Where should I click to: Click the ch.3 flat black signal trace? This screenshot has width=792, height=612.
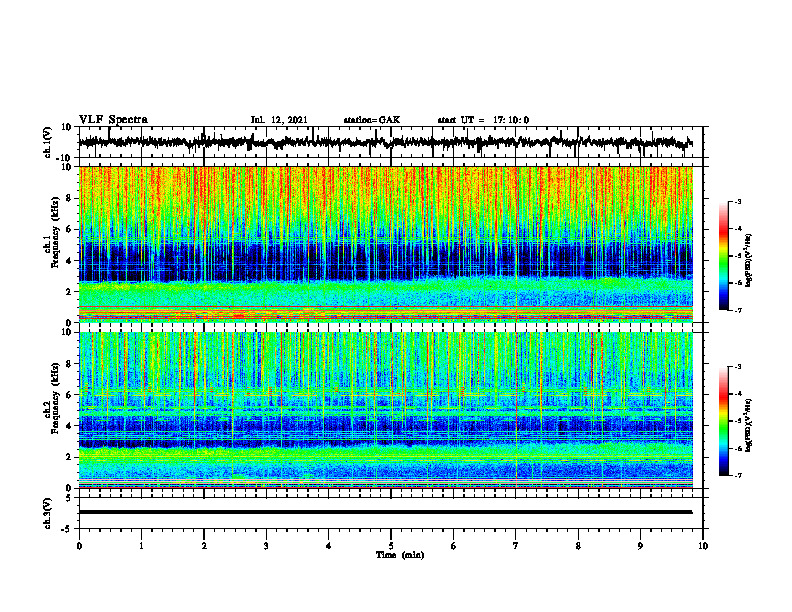click(385, 512)
